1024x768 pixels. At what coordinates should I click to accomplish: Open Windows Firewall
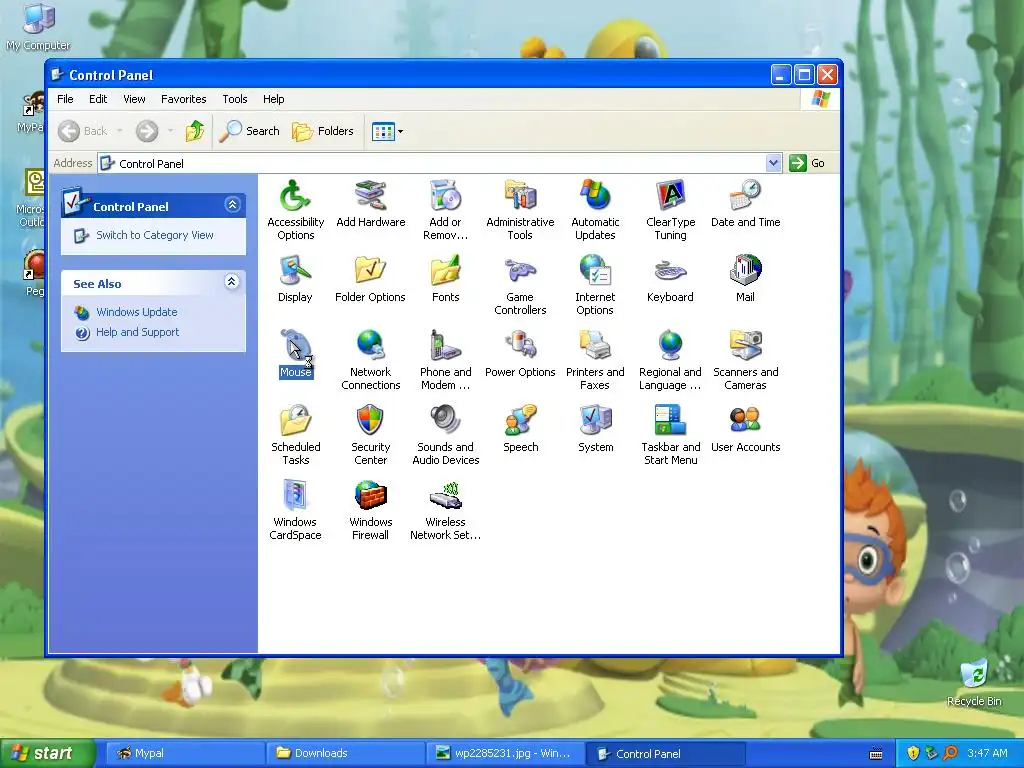click(370, 511)
